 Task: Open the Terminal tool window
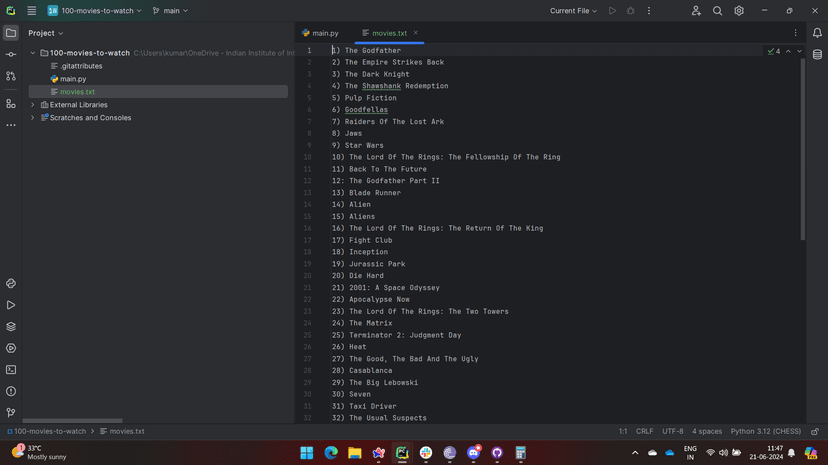(x=11, y=370)
